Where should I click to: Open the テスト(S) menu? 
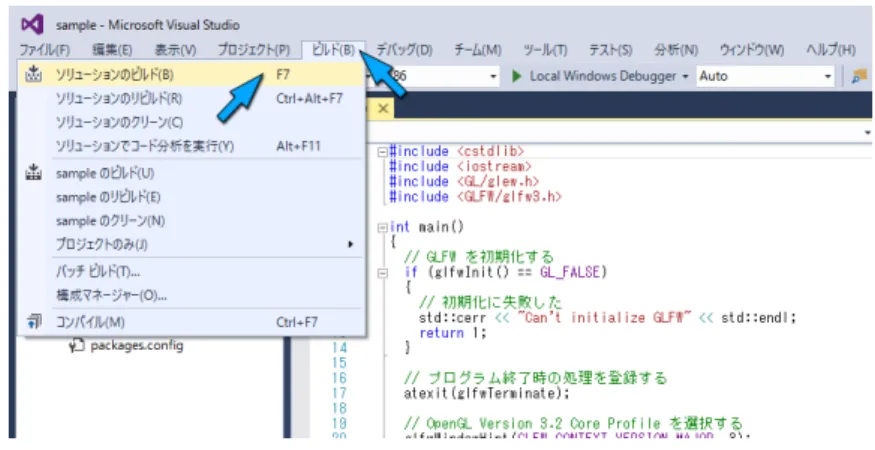coord(611,50)
